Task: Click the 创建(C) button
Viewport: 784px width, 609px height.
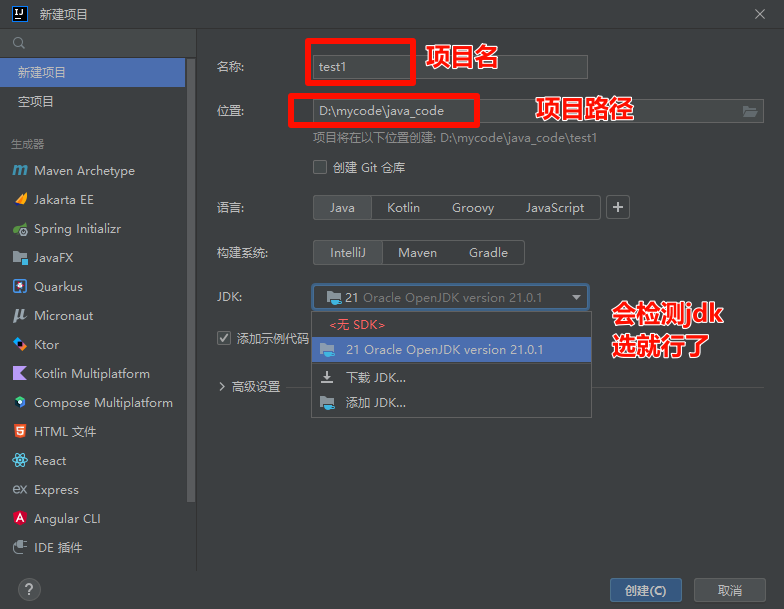Action: click(x=646, y=590)
